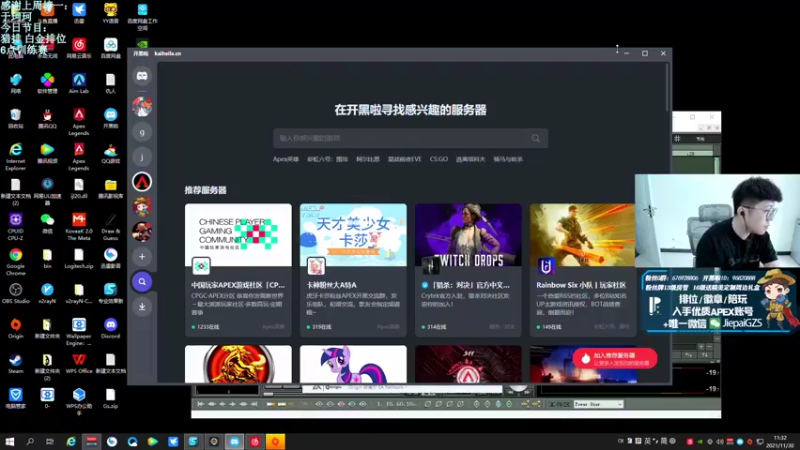
Task: Open the taskbar search icon
Action: coord(30,441)
